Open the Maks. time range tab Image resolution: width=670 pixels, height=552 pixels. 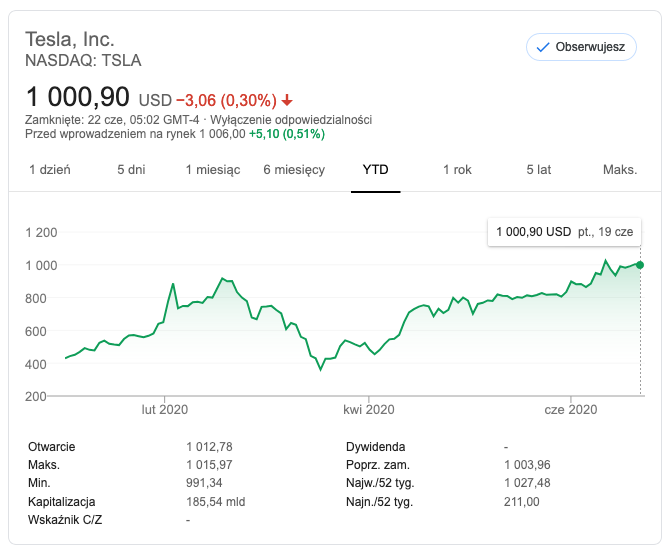click(x=620, y=170)
